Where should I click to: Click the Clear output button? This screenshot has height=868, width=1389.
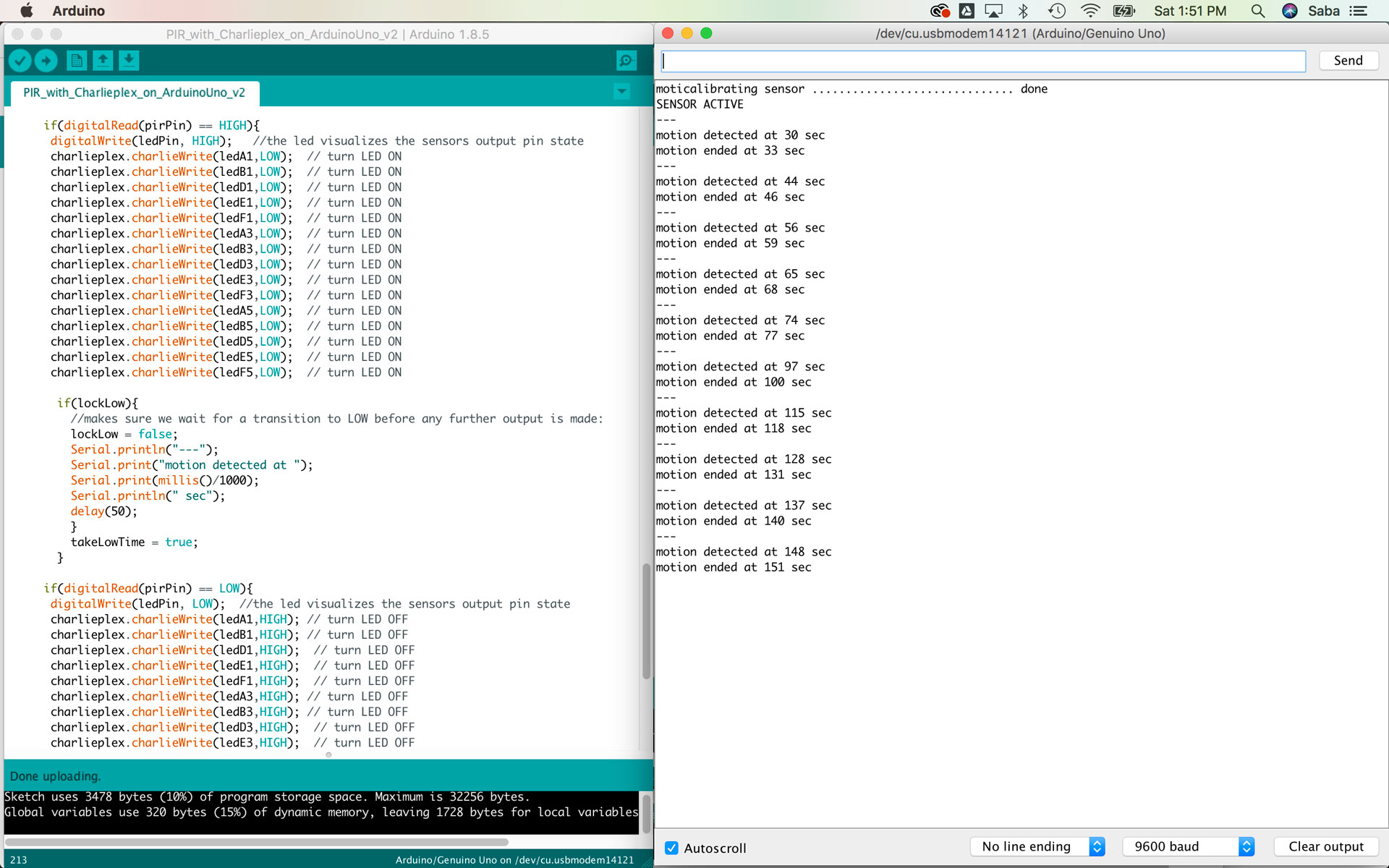pyautogui.click(x=1325, y=846)
